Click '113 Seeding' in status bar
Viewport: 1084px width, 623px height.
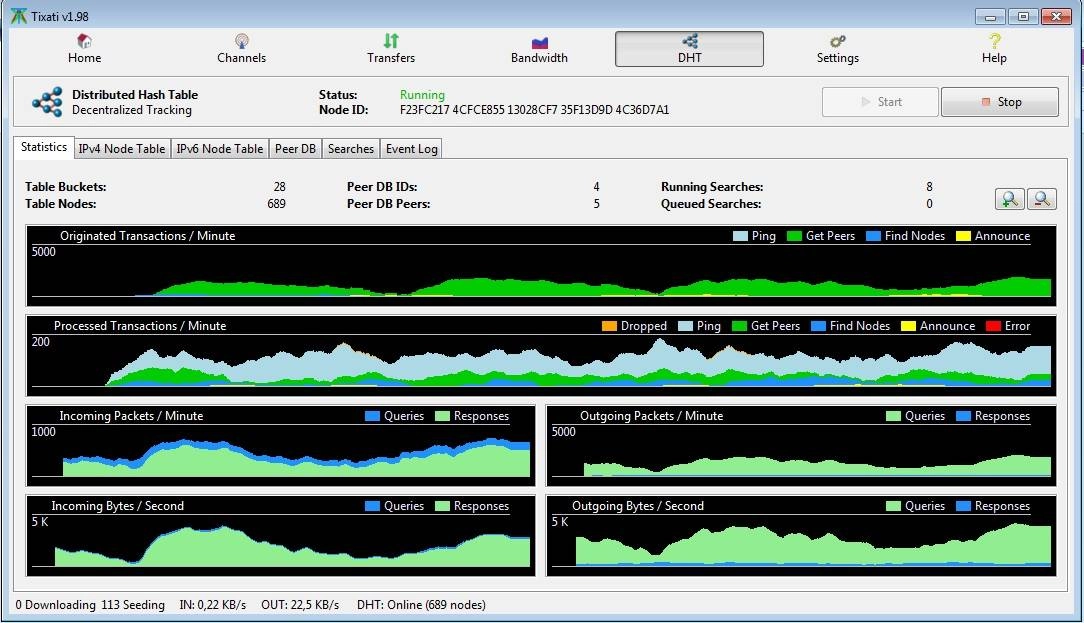(x=133, y=605)
